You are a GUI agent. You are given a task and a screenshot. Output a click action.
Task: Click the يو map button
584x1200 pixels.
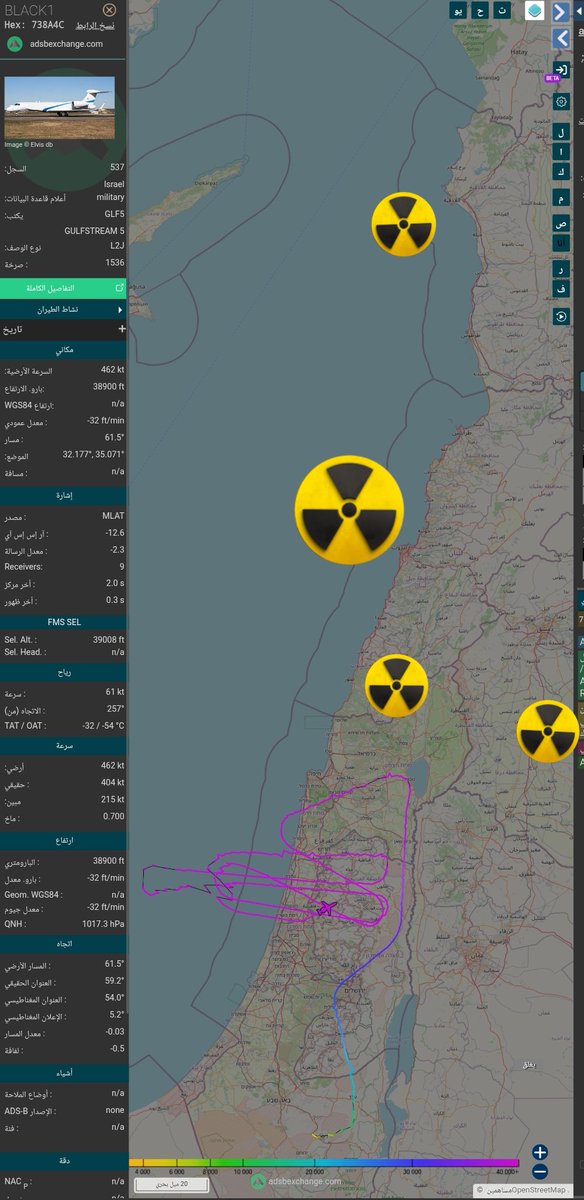pyautogui.click(x=459, y=10)
